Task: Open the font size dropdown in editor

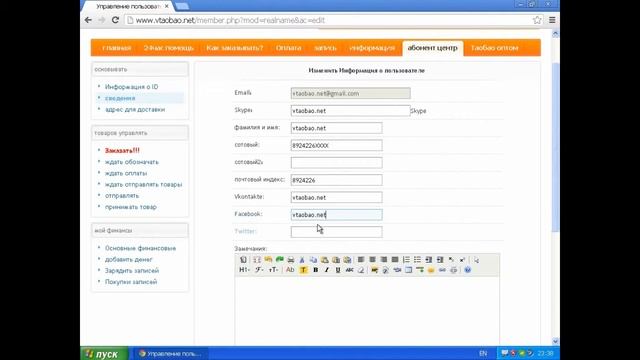Action: pyautogui.click(x=273, y=270)
